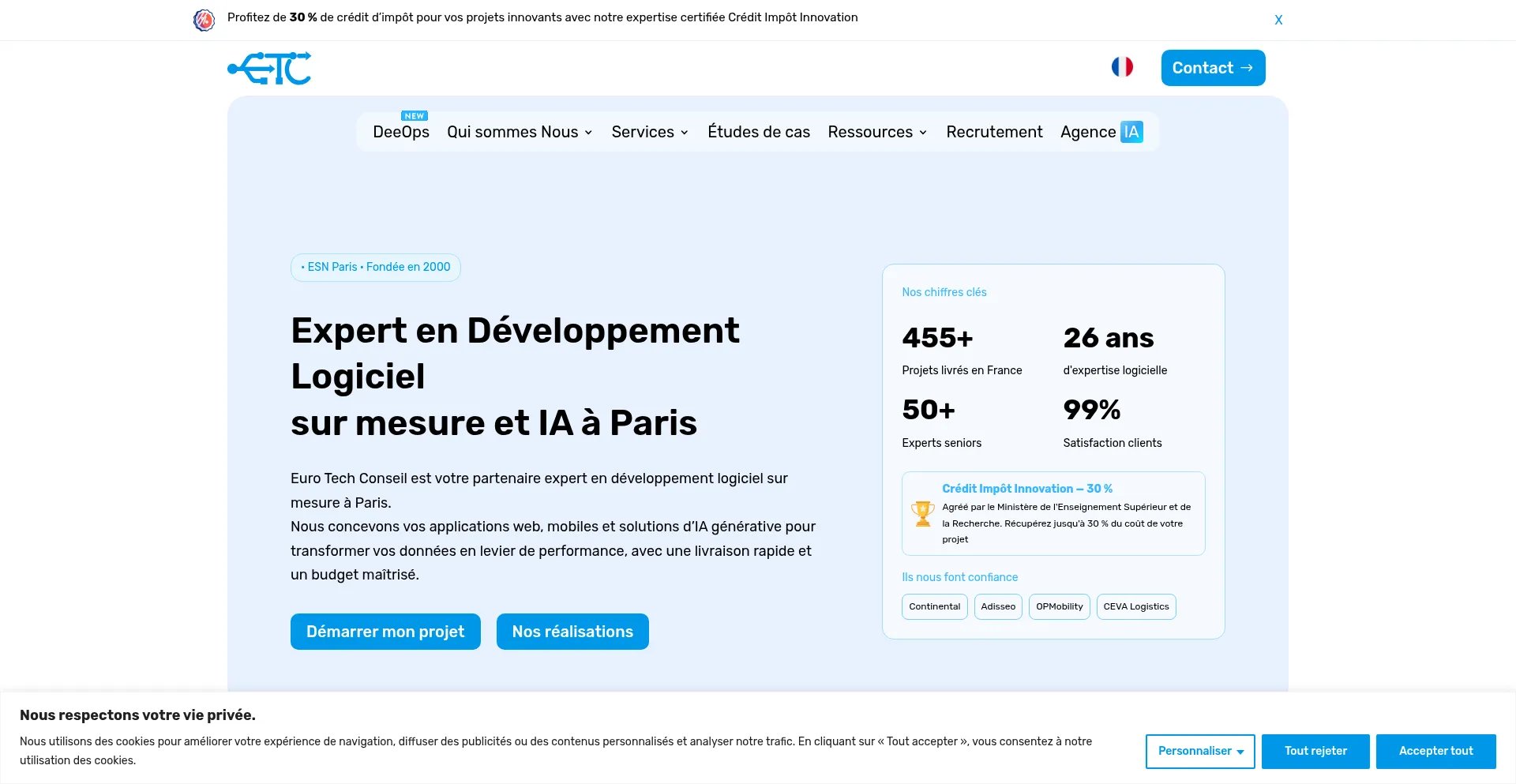Screen dimensions: 1516x784
Task: Open the Personnaliser cookie options dropdown
Action: (1200, 751)
